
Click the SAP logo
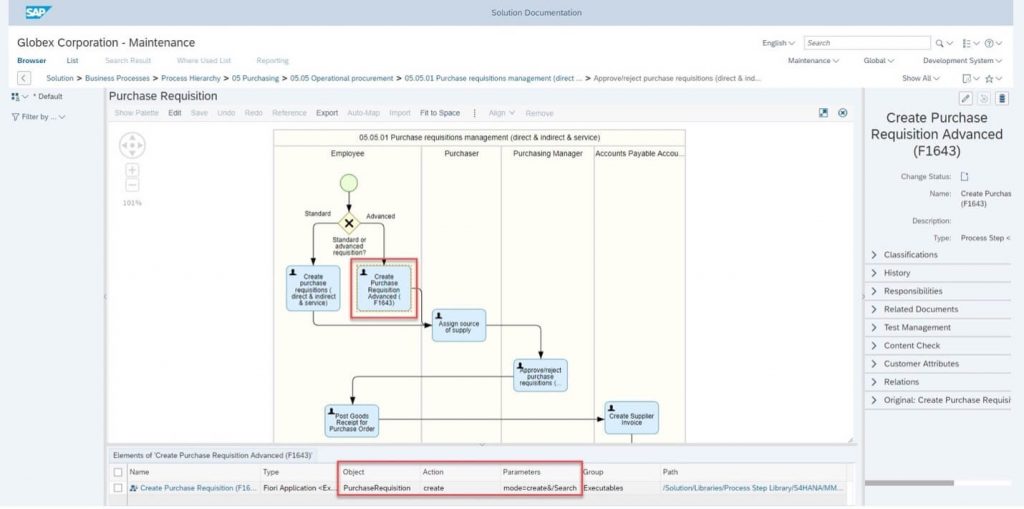tap(38, 12)
